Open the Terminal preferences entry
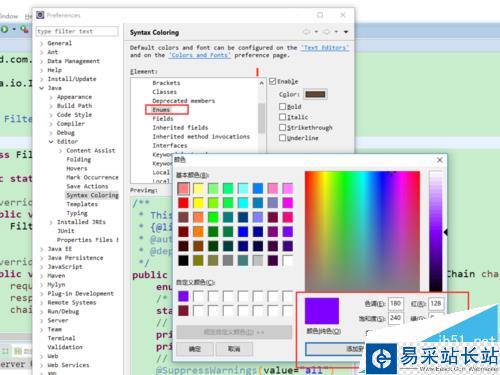500x375 pixels. [x=61, y=338]
